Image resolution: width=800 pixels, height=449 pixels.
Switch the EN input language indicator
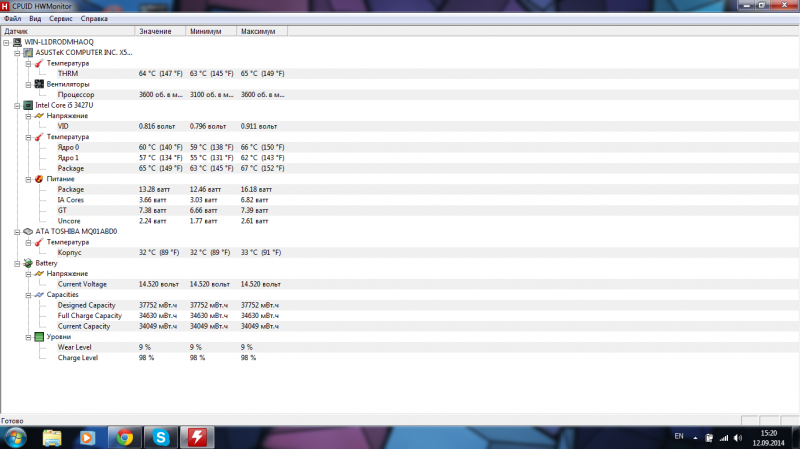click(x=679, y=436)
